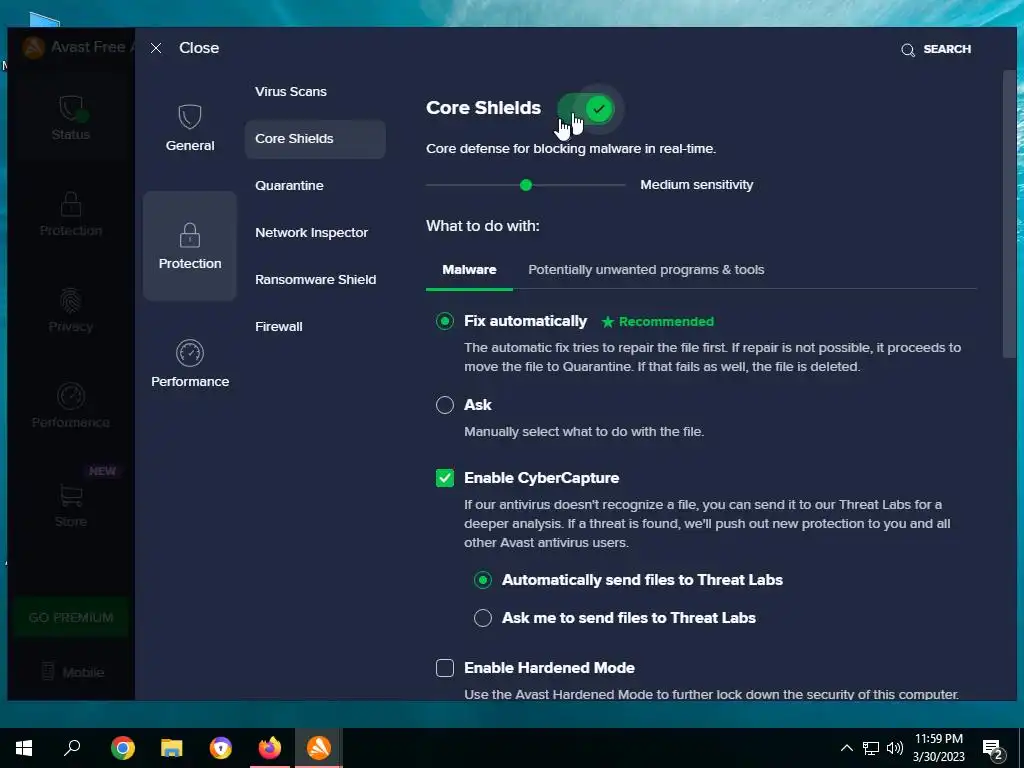
Task: Click the SEARCH label
Action: coord(947,50)
